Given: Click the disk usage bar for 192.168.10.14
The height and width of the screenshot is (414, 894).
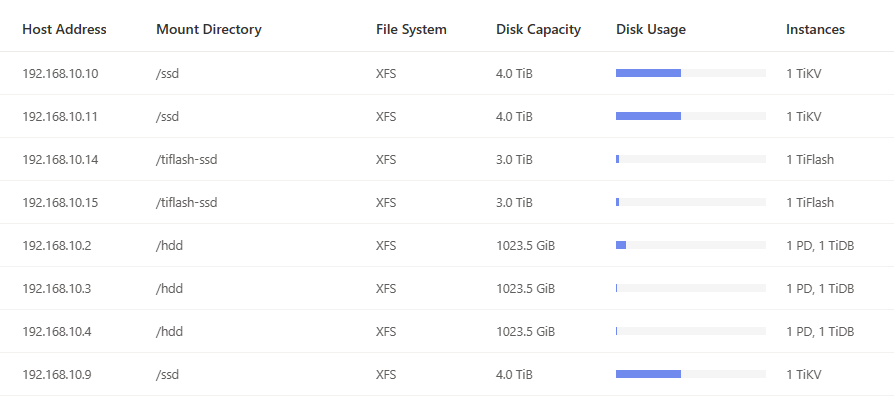Looking at the screenshot, I should (690, 159).
